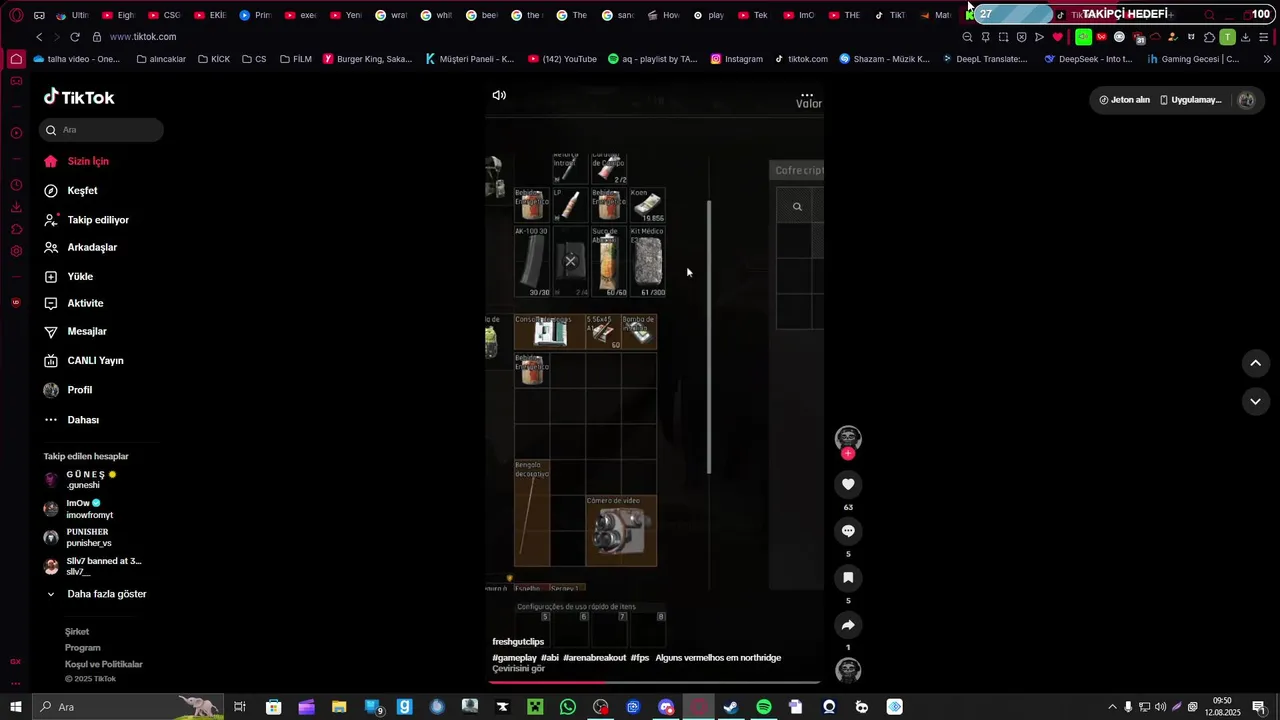Open the Şirket footer link

(77, 632)
